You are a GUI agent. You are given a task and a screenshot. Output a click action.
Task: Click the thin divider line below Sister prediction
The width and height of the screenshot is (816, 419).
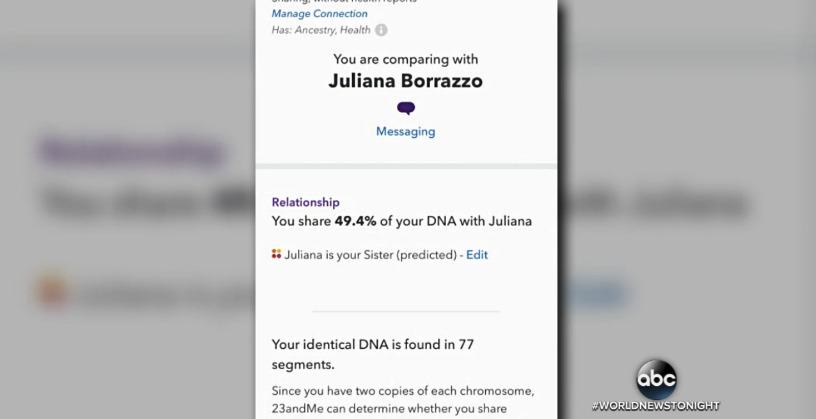406,311
